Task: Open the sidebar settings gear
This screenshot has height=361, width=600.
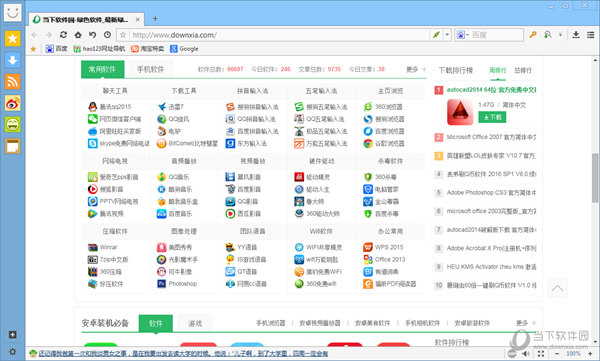Action: (13, 351)
